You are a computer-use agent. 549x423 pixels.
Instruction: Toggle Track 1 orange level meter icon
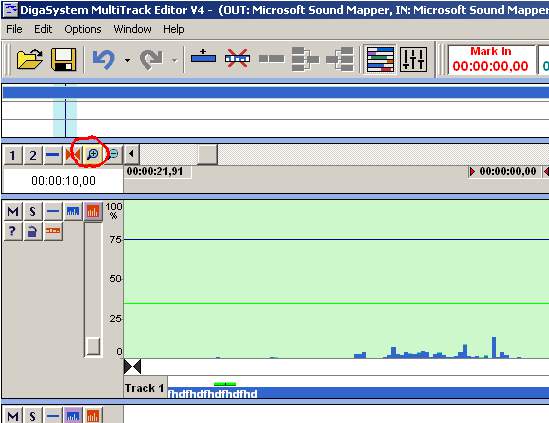tap(93, 211)
